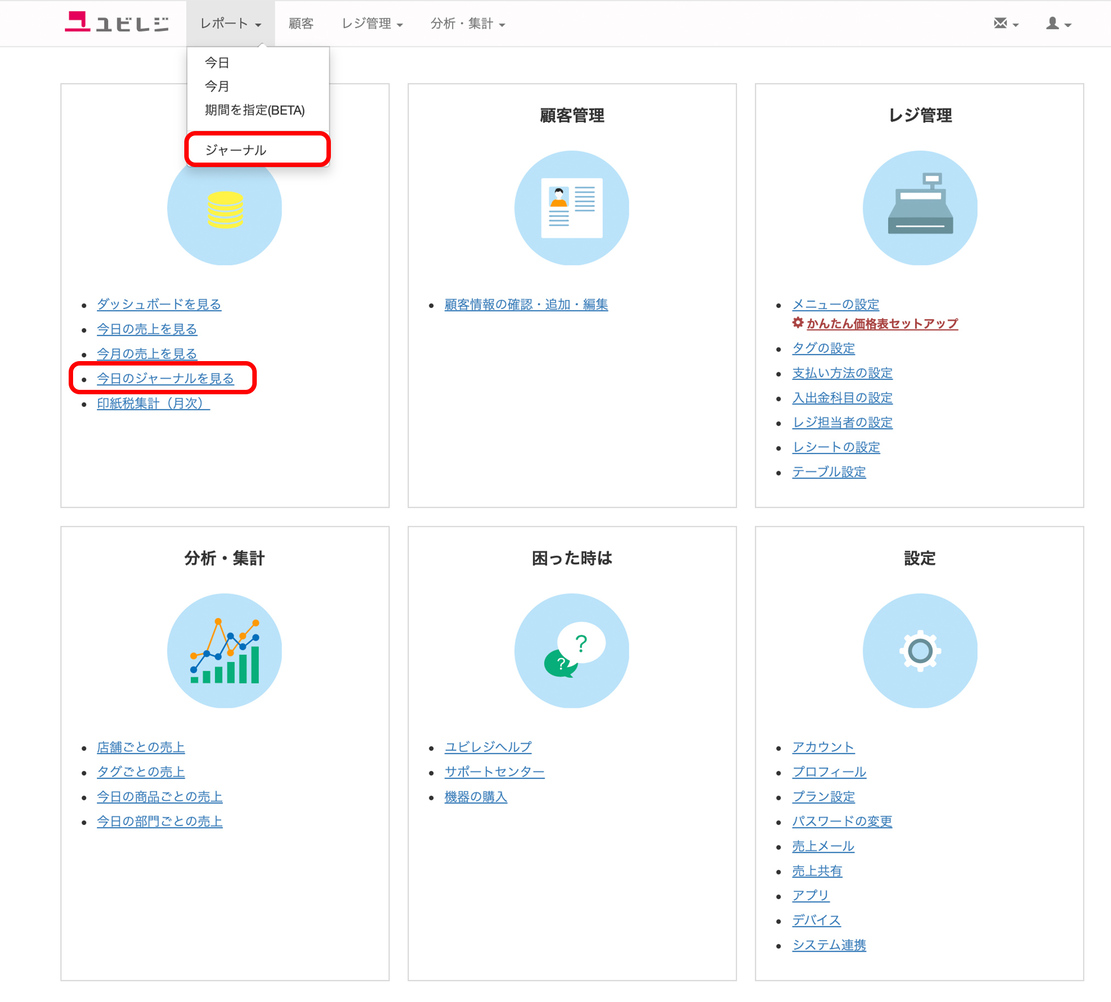This screenshot has height=1002, width=1111.
Task: Click the cash register icon under レジ管理
Action: [920, 208]
